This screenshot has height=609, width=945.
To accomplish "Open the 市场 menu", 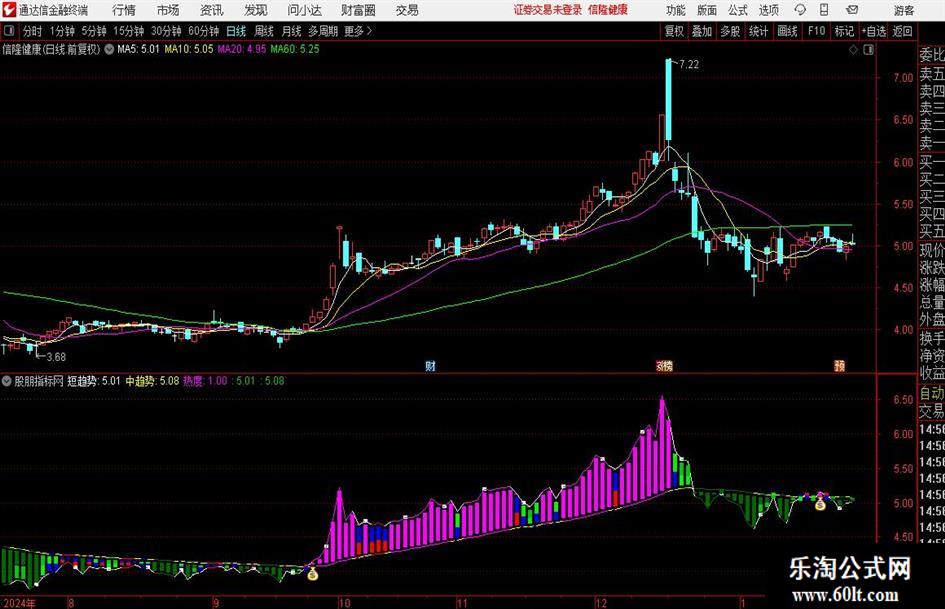I will click(x=168, y=10).
